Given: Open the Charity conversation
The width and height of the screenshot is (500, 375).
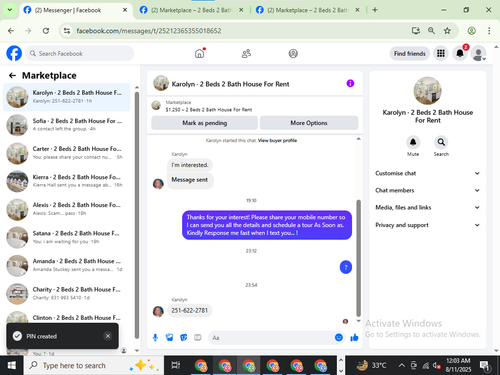Looking at the screenshot, I should coord(67,293).
